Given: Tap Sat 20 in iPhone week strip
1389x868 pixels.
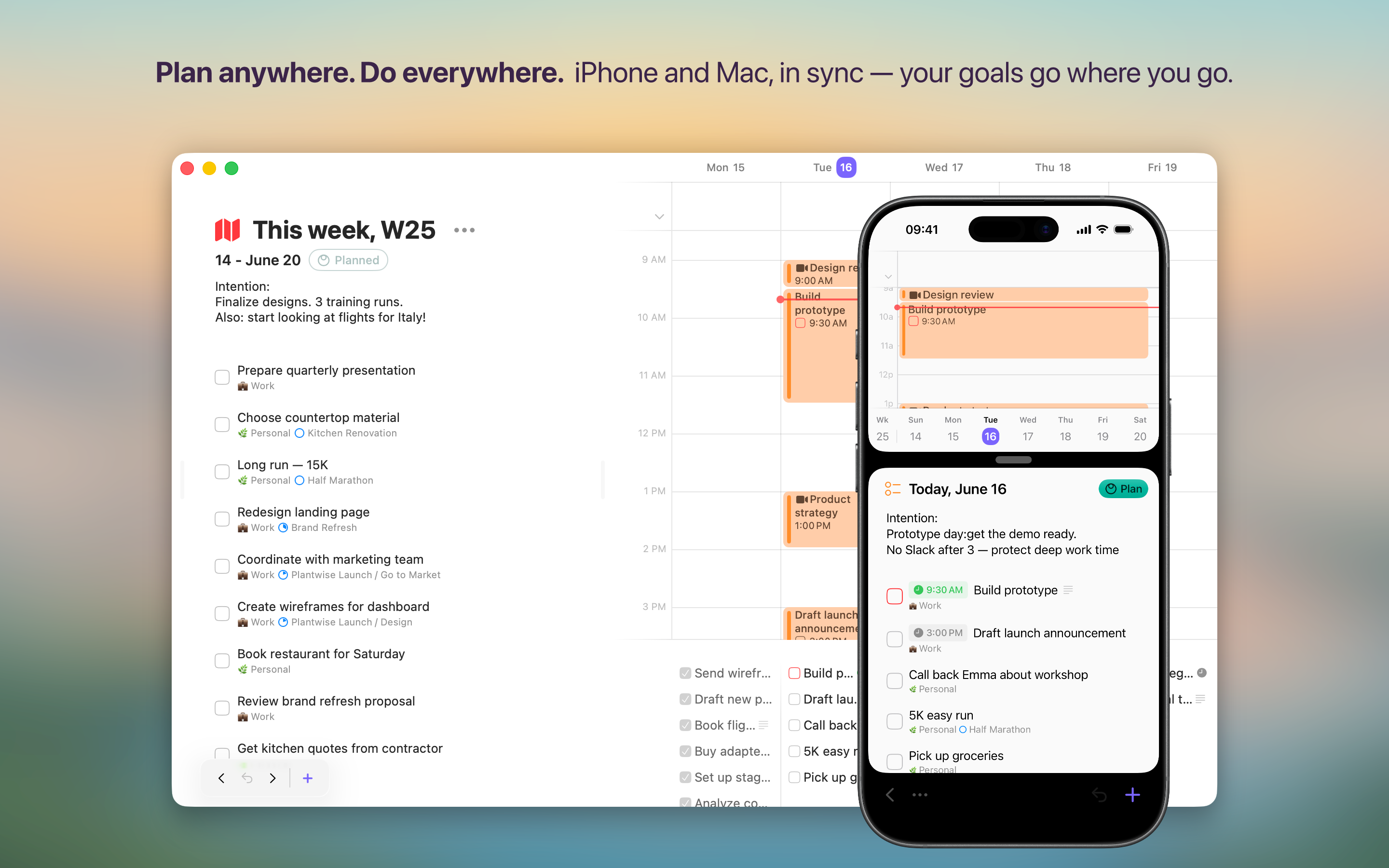Looking at the screenshot, I should coord(1140,429).
